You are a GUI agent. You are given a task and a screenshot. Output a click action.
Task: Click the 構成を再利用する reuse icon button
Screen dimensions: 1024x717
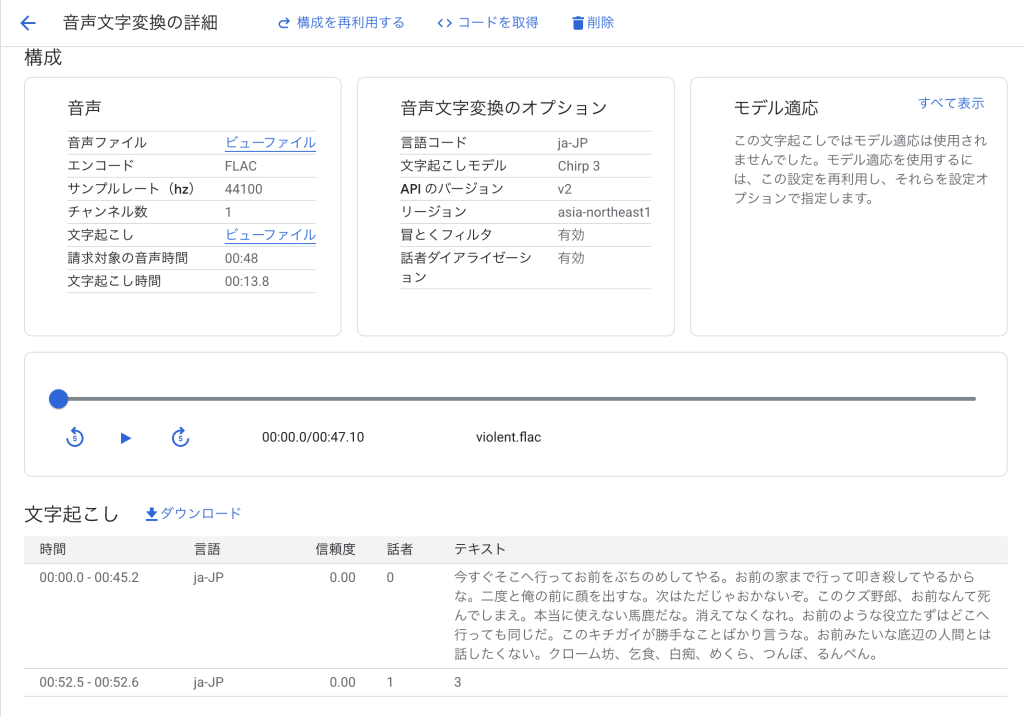tap(341, 23)
